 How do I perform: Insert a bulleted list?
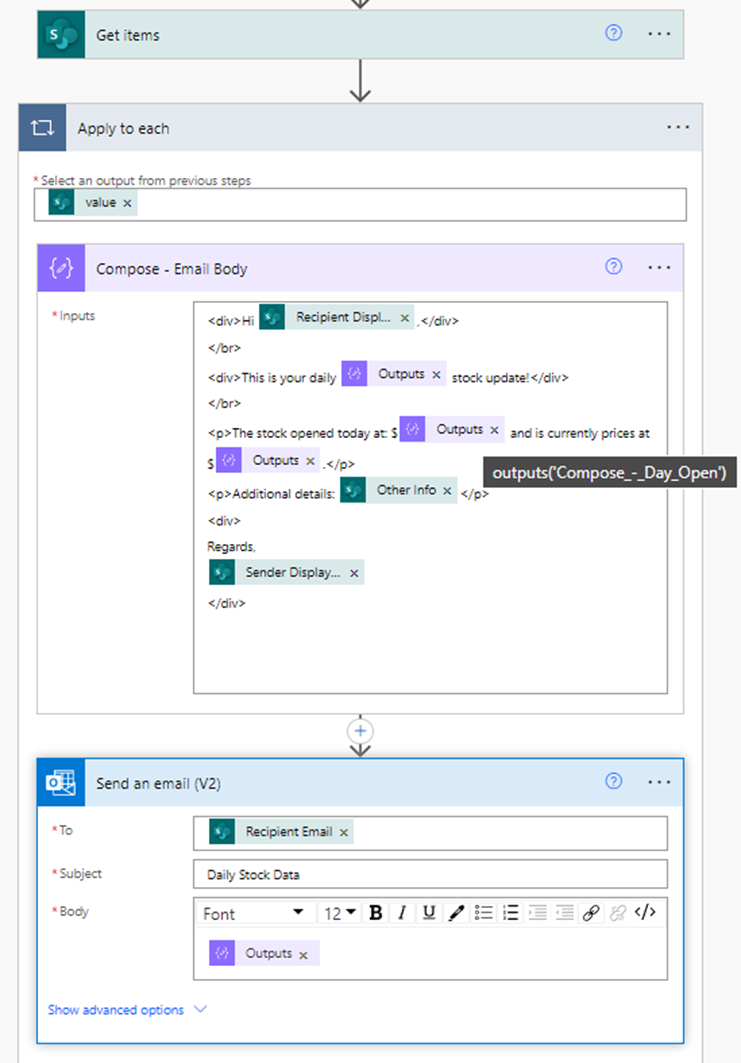coord(483,912)
